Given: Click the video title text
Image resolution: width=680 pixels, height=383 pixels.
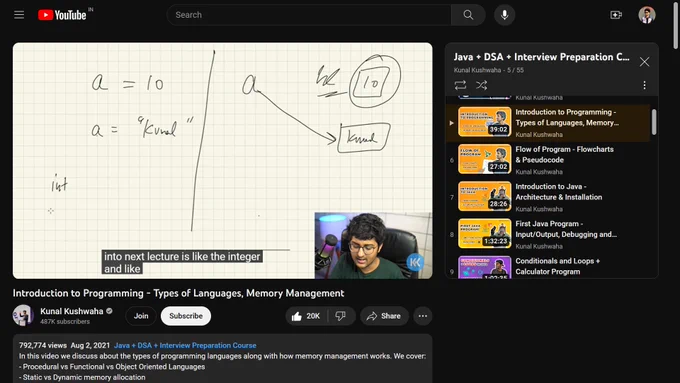Looking at the screenshot, I should pos(178,293).
